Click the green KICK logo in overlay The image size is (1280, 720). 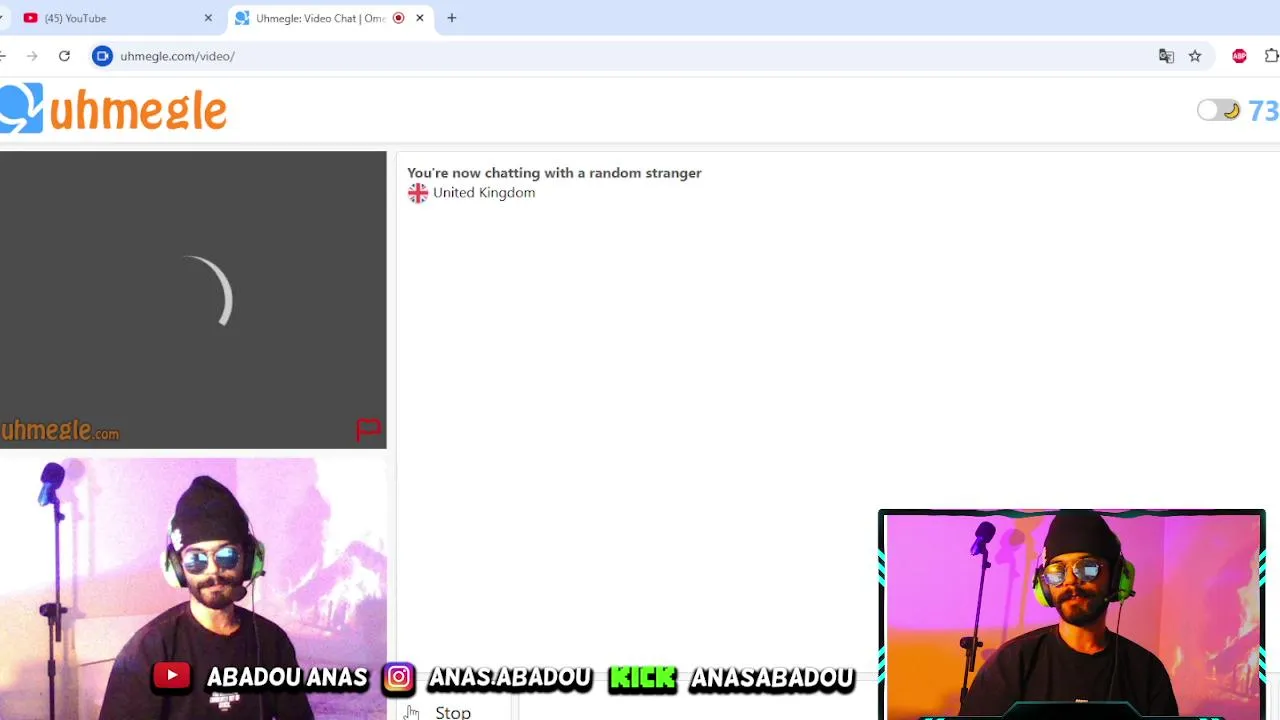pos(643,678)
